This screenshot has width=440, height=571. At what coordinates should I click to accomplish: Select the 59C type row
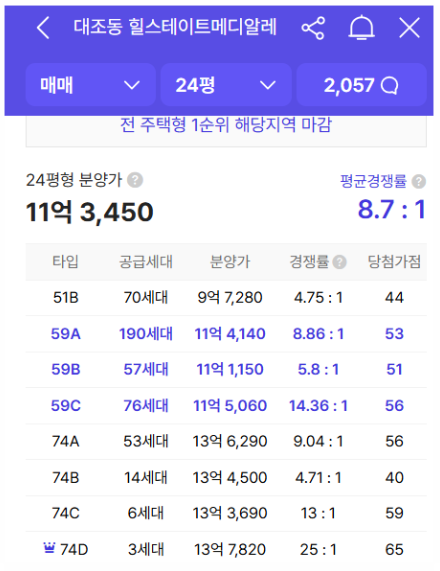click(x=226, y=405)
